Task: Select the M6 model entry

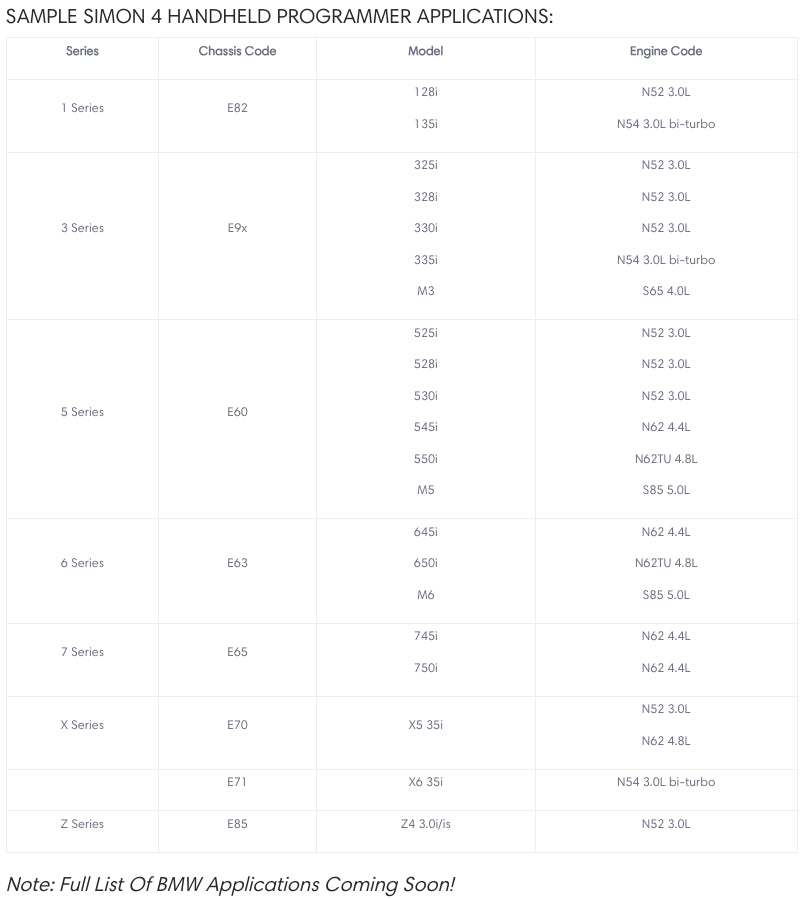Action: pos(425,595)
